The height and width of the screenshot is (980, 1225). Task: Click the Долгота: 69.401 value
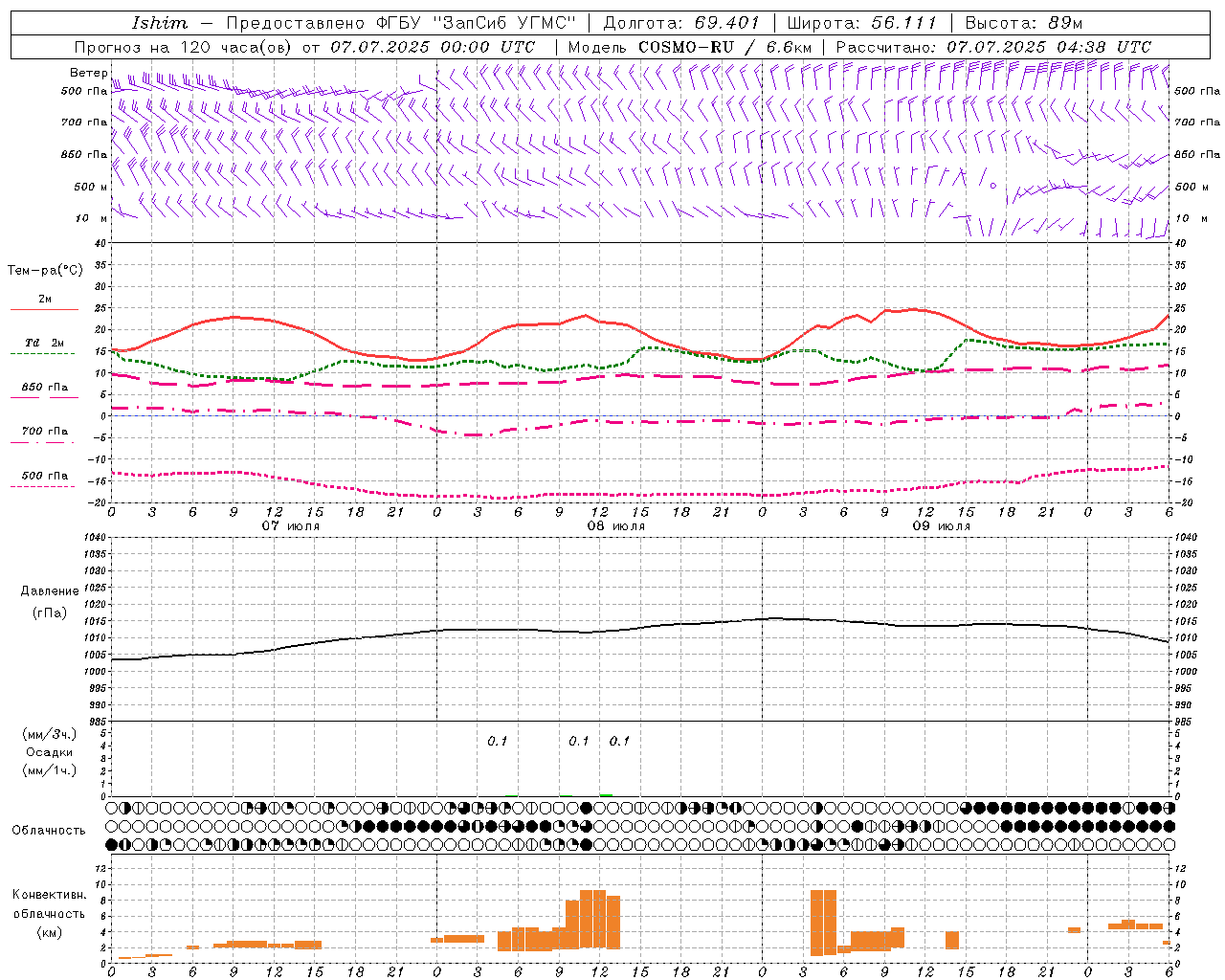click(682, 23)
